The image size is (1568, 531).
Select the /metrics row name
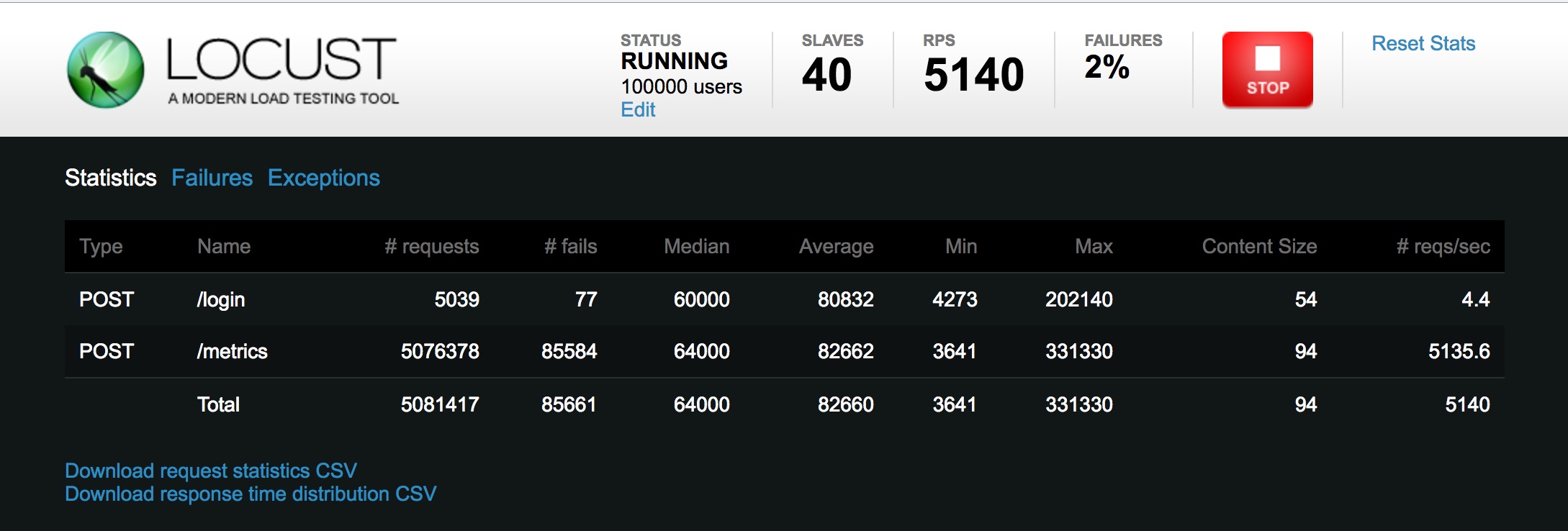(x=232, y=352)
